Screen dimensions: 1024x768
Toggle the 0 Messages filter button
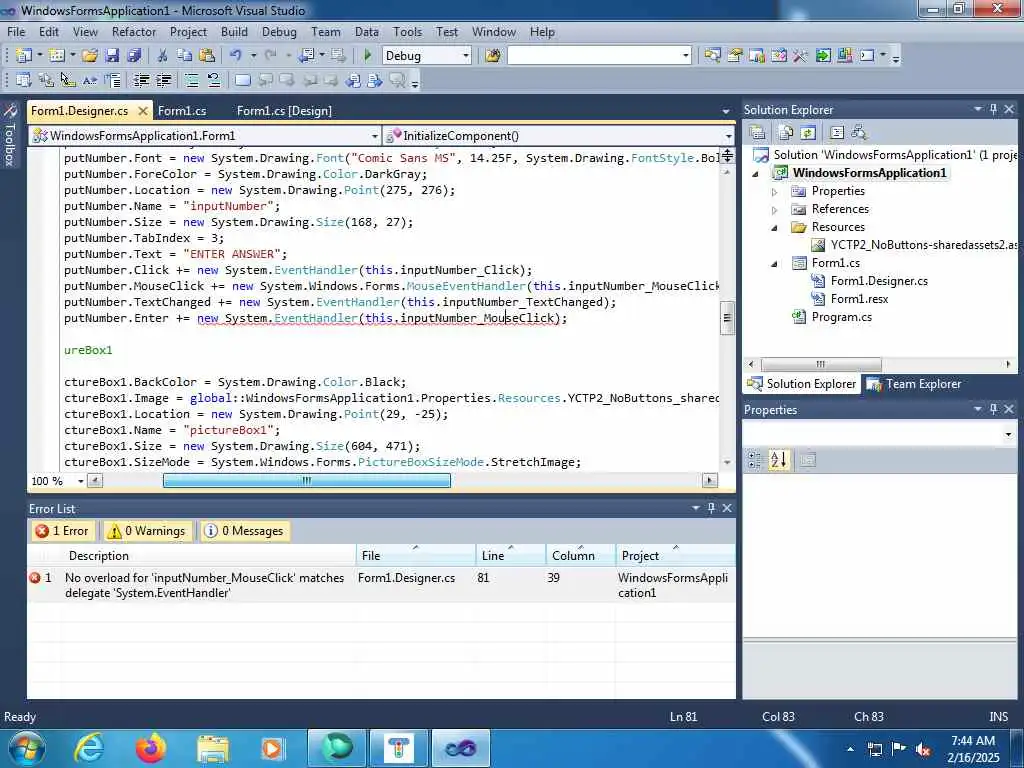click(x=244, y=531)
